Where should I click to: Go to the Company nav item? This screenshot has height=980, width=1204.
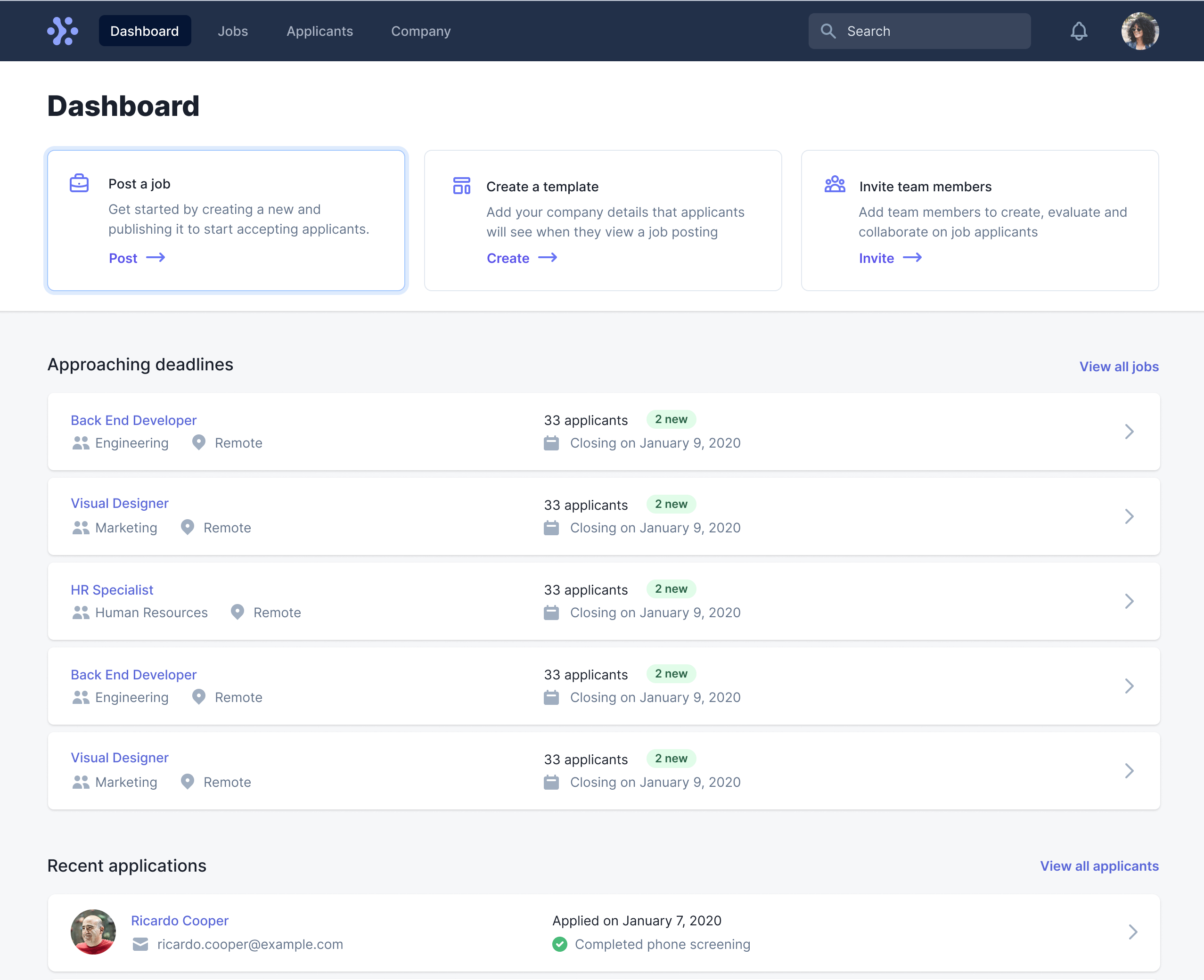click(x=420, y=31)
